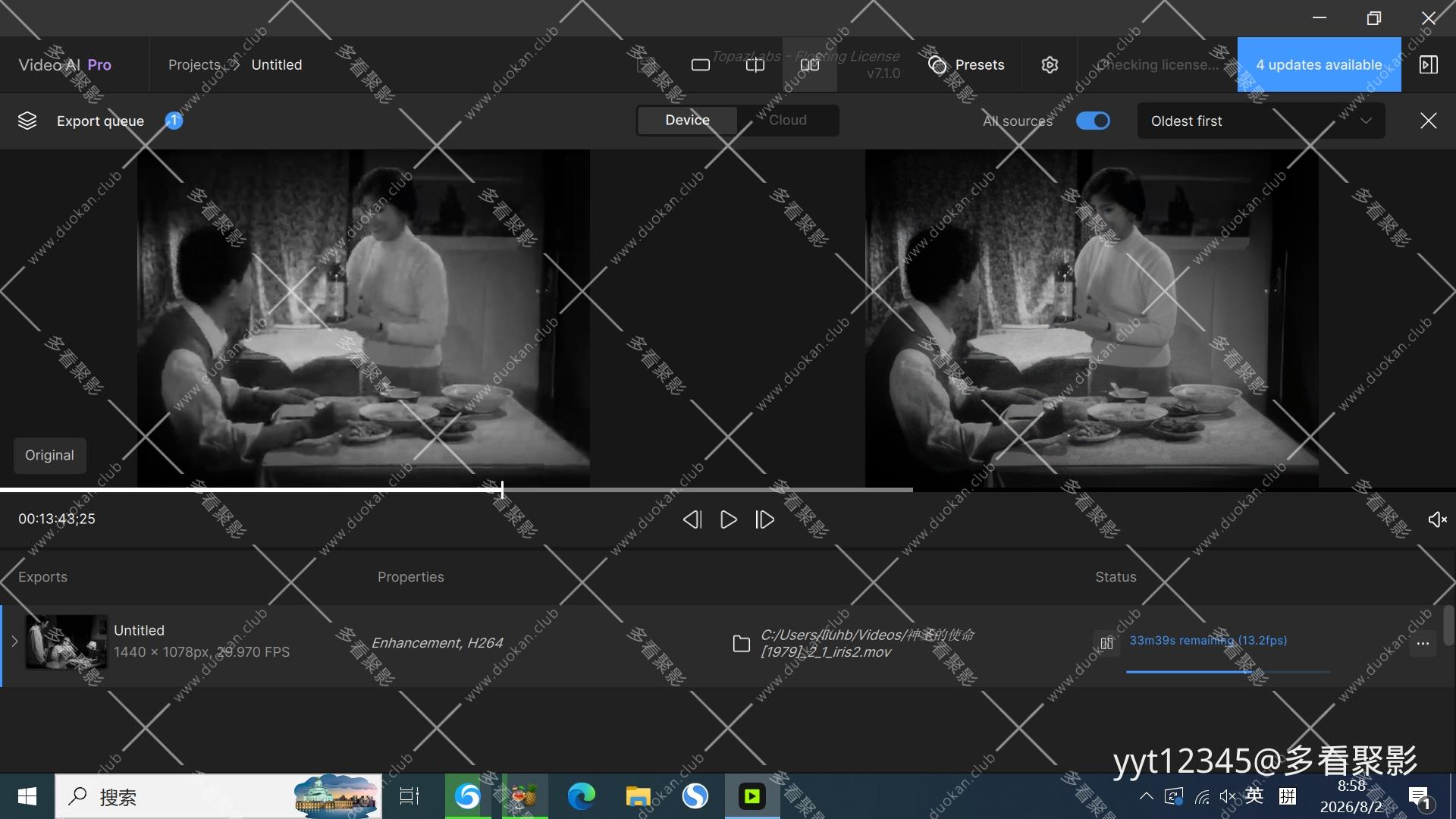Click the timecode 00:13:43;25
This screenshot has width=1456, height=819.
(57, 519)
